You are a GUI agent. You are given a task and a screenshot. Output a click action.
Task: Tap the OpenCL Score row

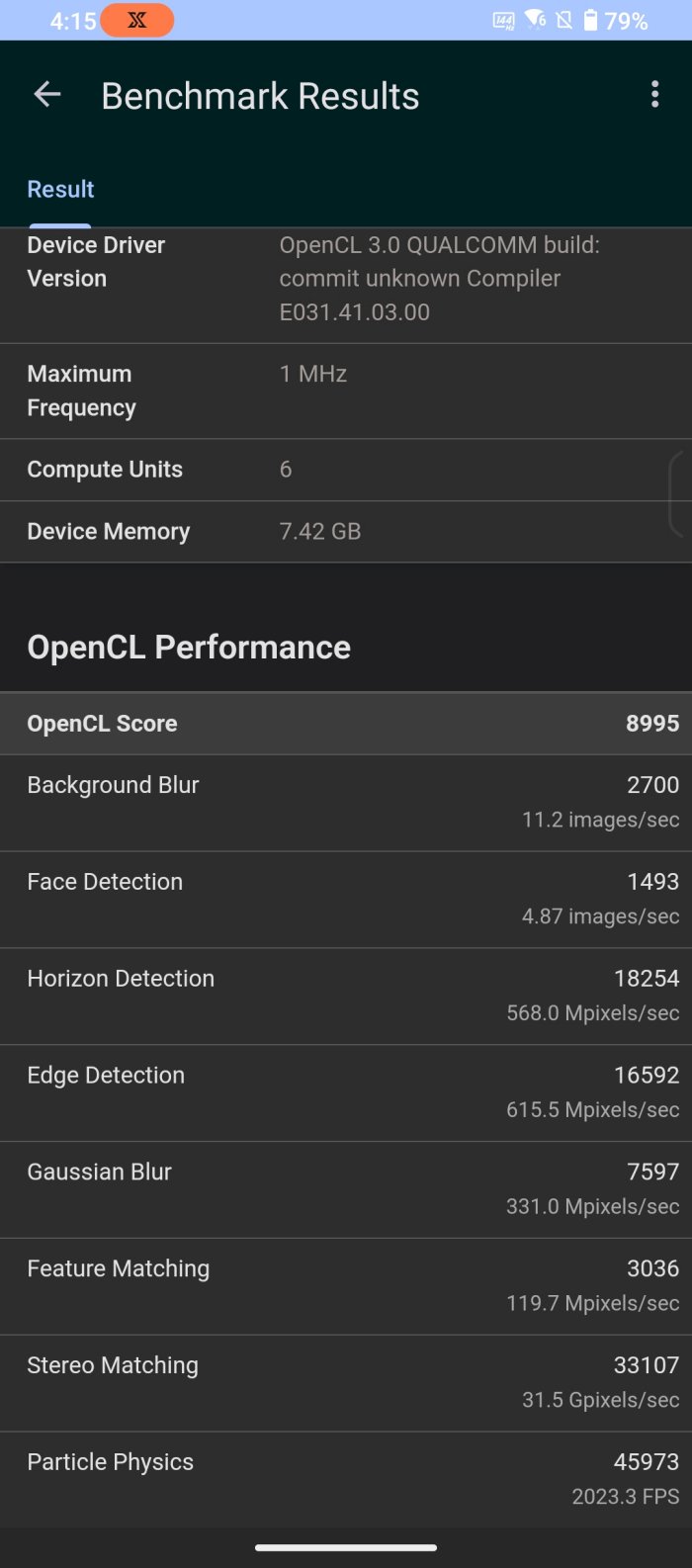pos(346,724)
